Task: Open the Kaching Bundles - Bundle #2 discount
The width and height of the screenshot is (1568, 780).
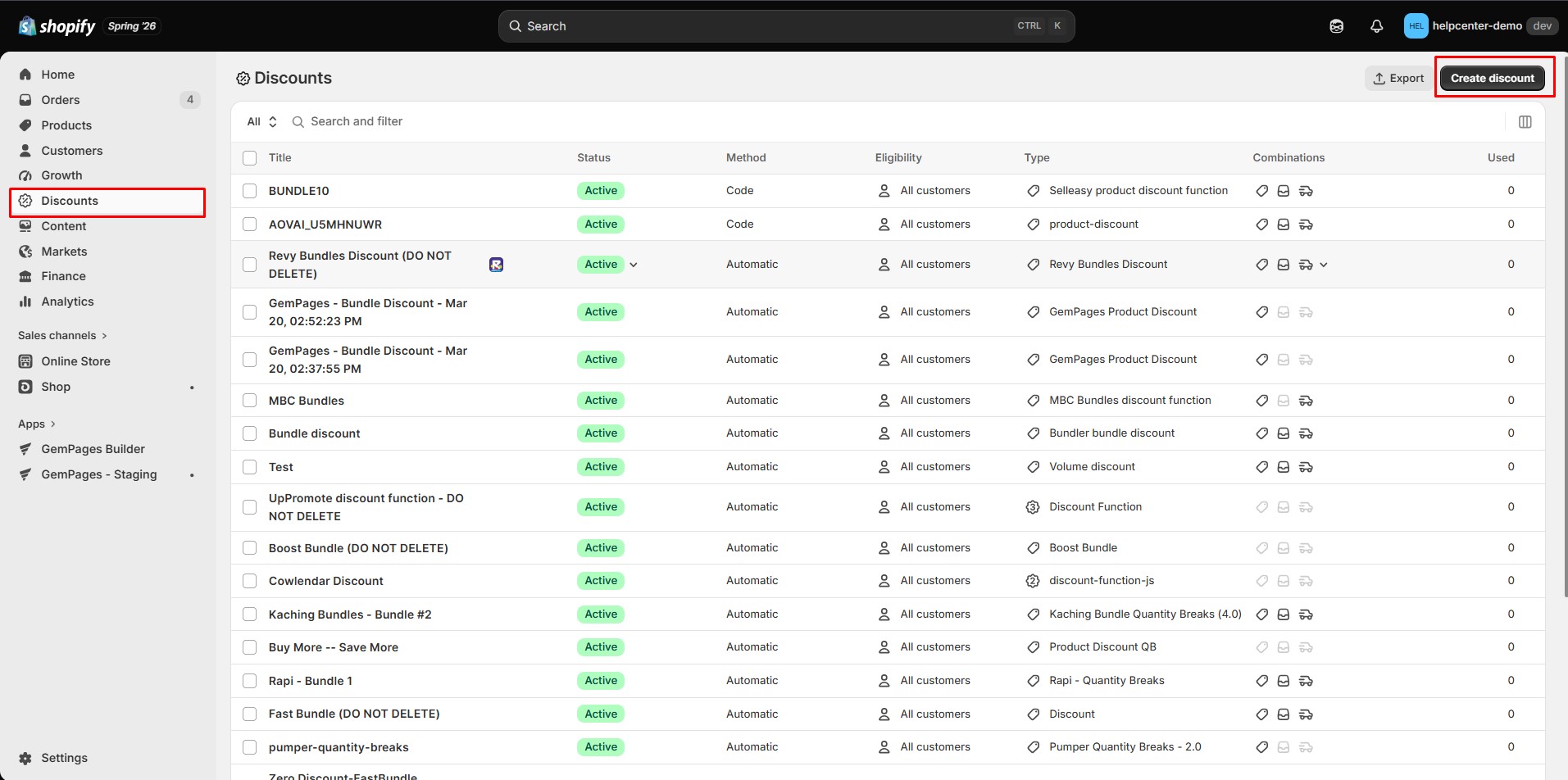Action: pyautogui.click(x=350, y=614)
